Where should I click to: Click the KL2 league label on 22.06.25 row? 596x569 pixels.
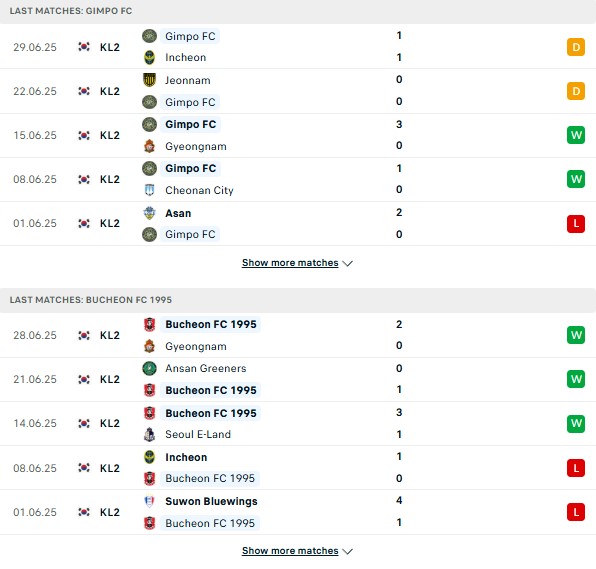coord(110,91)
